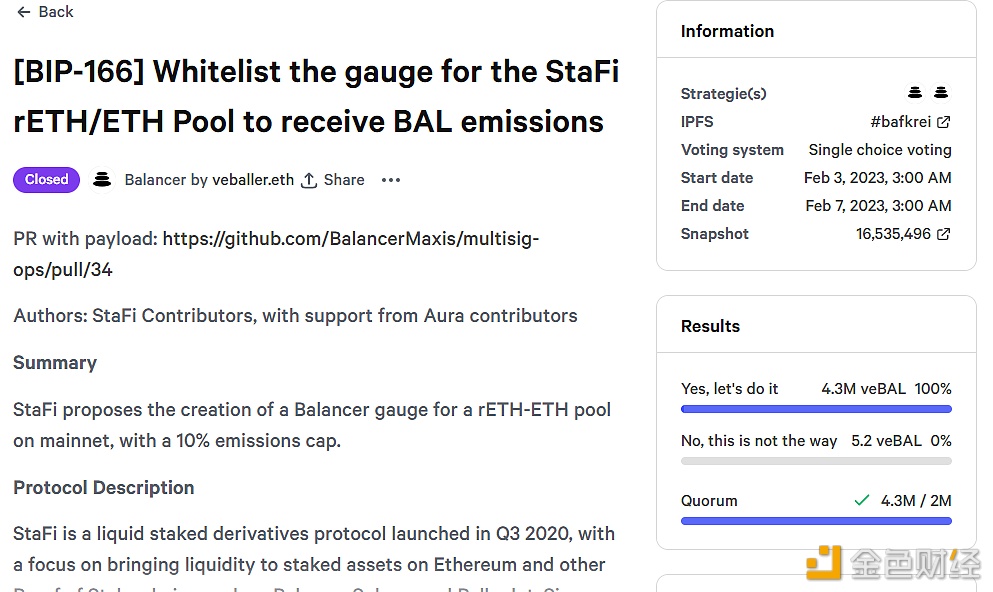
Task: Click the 16,535,496 snapshot block number
Action: [x=893, y=234]
